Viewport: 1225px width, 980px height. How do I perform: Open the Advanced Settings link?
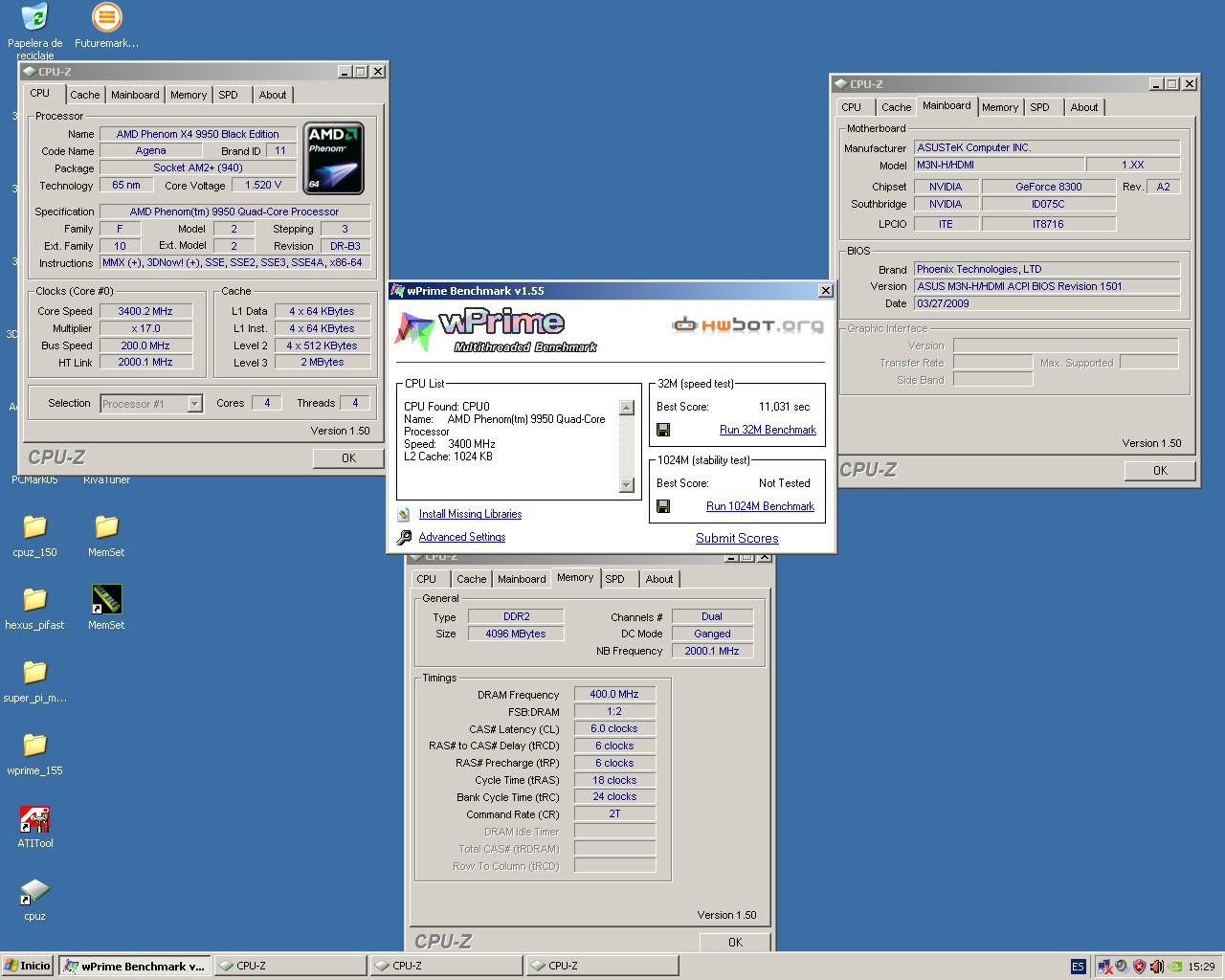(462, 537)
